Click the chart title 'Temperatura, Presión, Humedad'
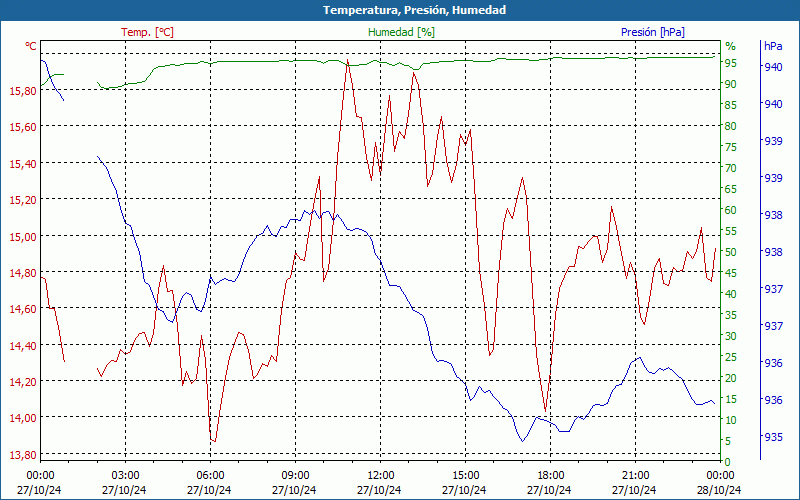This screenshot has height=500, width=800. [414, 10]
